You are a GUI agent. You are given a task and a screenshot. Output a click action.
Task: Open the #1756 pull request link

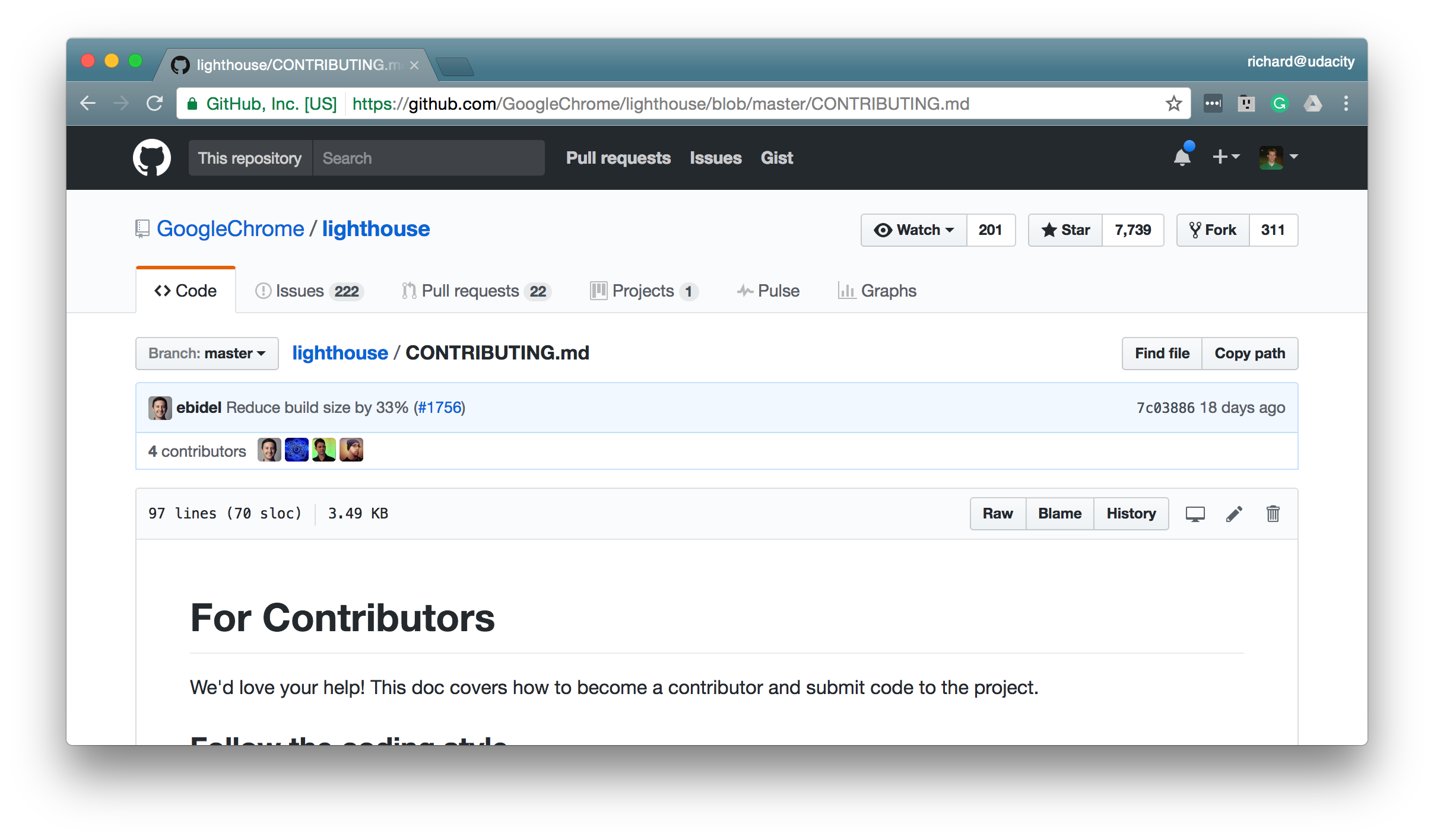[439, 408]
